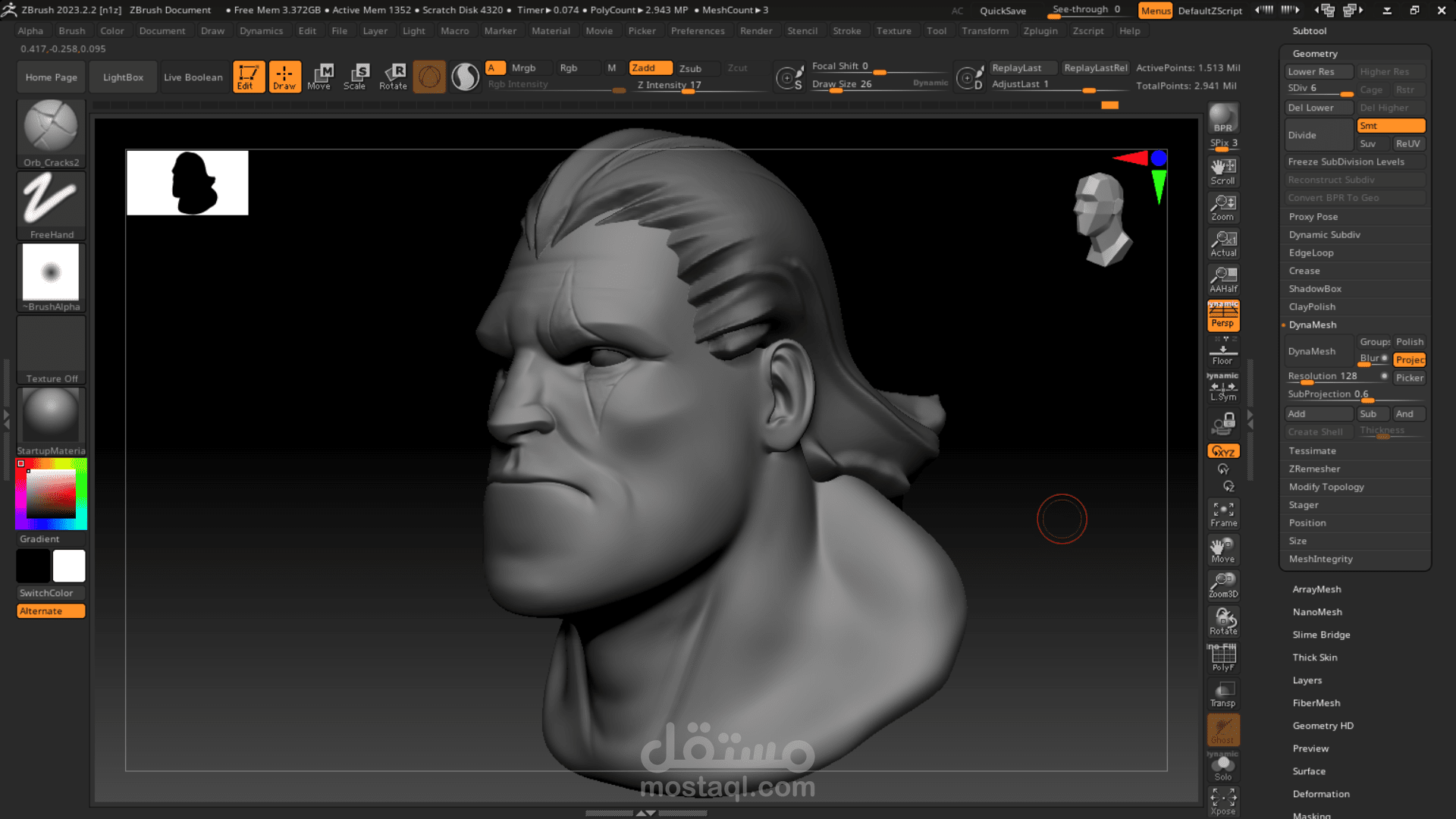The width and height of the screenshot is (1456, 819).
Task: Click the LightBox button
Action: pos(123,77)
